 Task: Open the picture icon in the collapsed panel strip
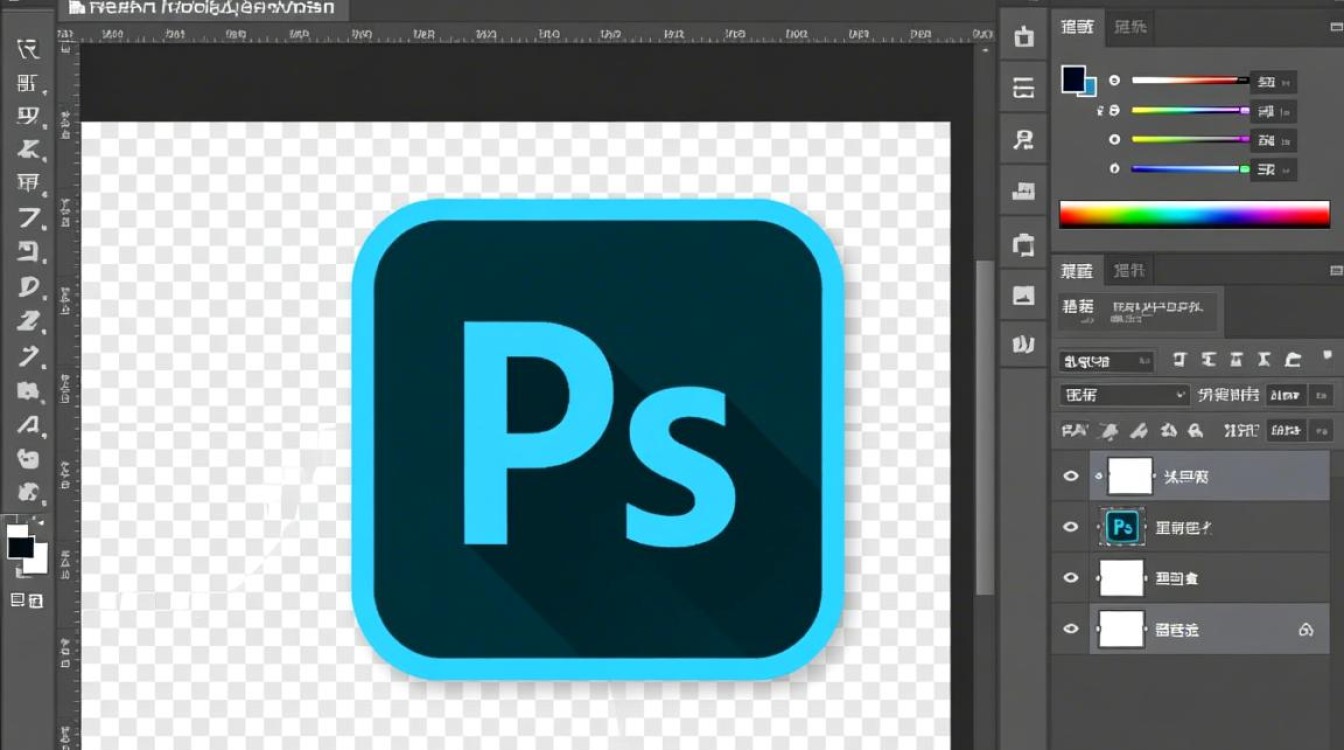coord(1023,295)
